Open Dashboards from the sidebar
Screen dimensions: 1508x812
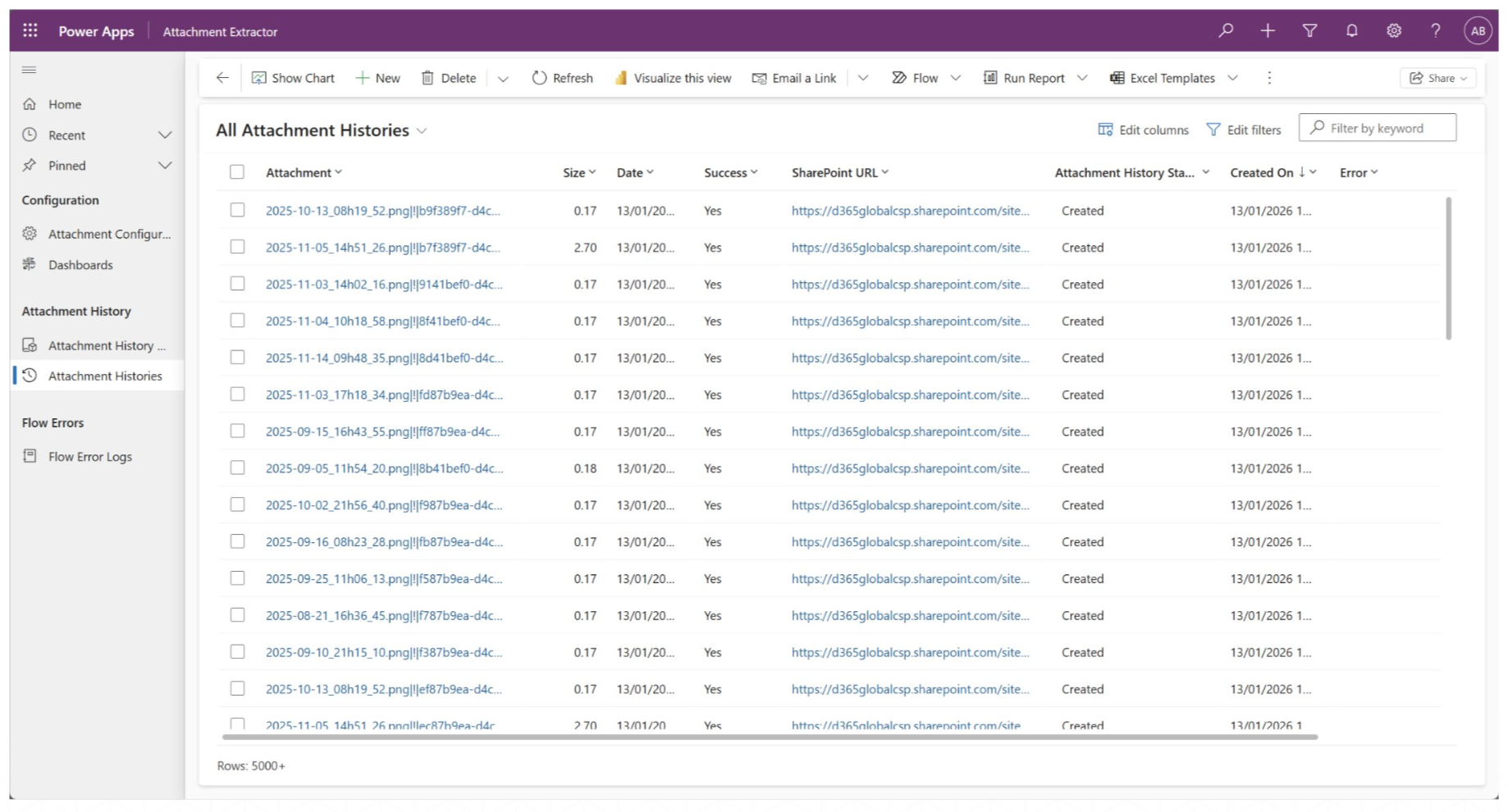(80, 265)
